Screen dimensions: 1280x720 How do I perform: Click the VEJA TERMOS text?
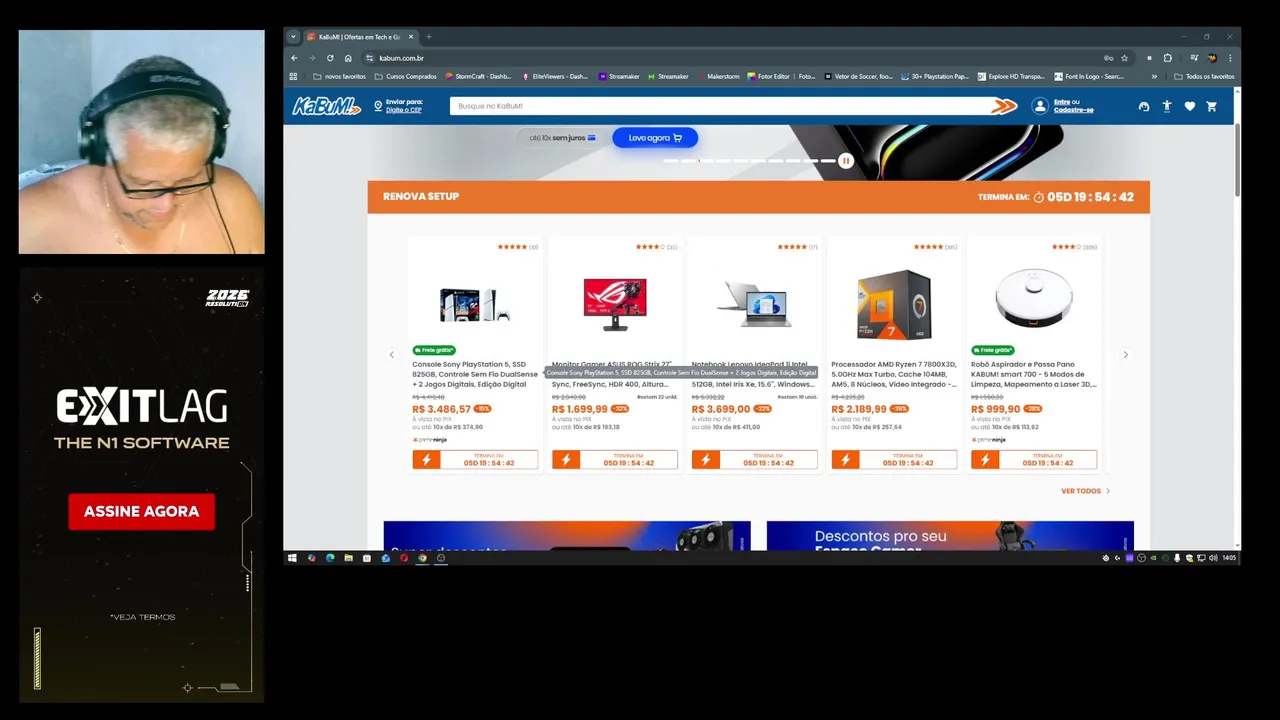[x=142, y=617]
